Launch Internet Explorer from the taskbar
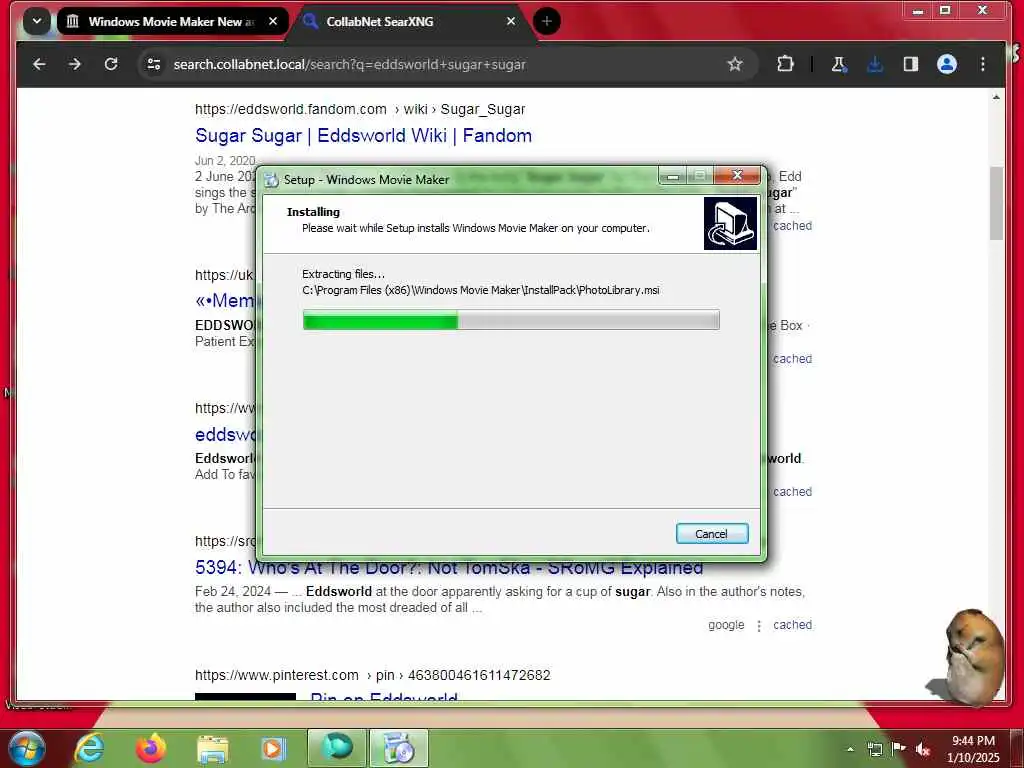Screen dimensions: 1024x768 coord(89,748)
